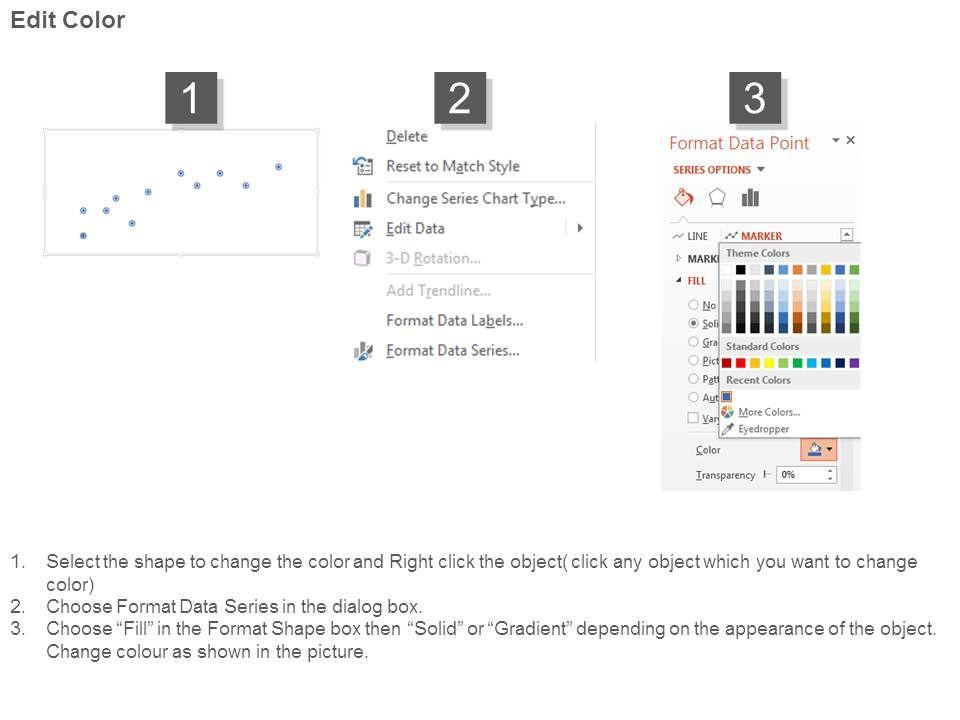960x720 pixels.
Task: Select the No fill radio button
Action: (694, 305)
